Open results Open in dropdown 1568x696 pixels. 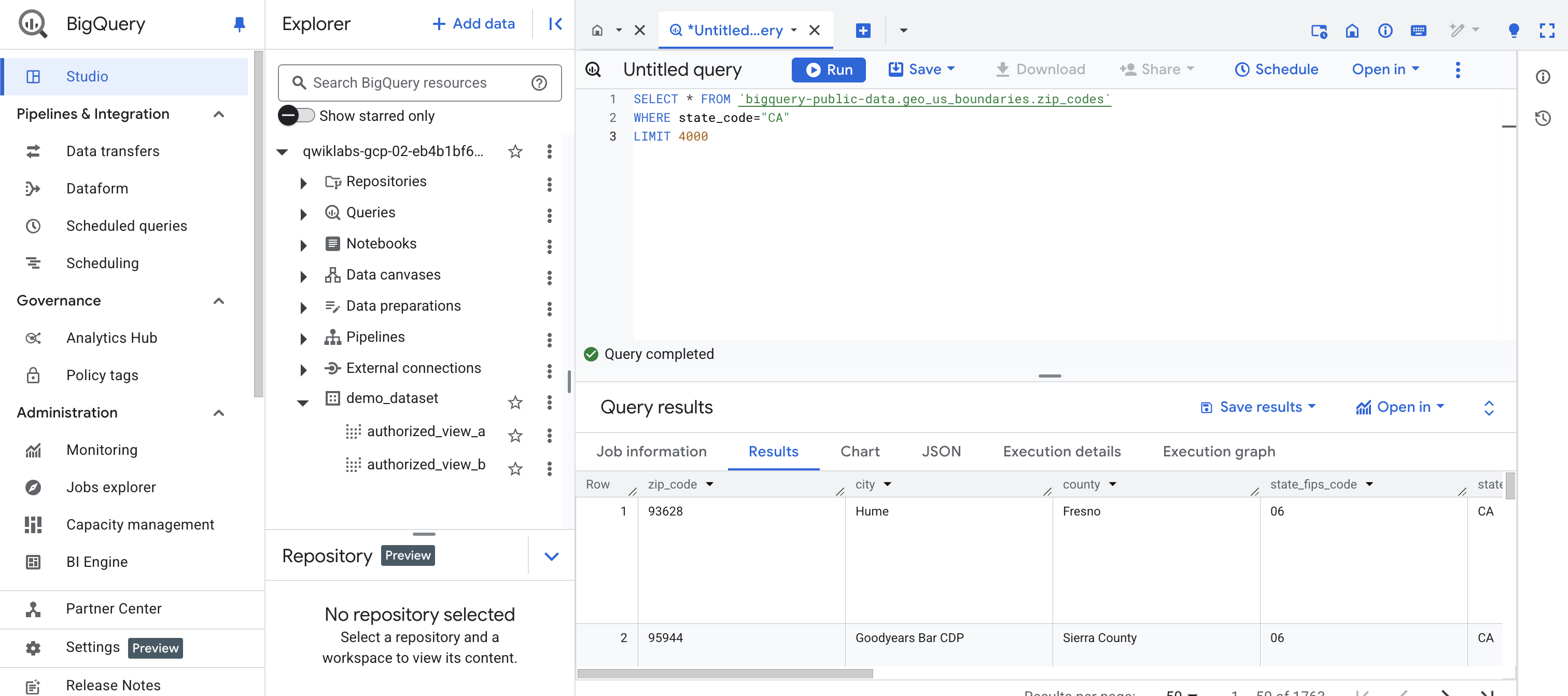[1399, 407]
